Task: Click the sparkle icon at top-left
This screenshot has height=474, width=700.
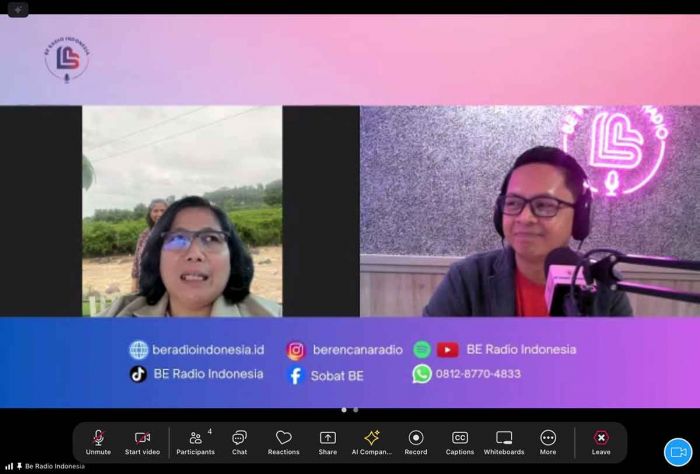Action: point(18,9)
